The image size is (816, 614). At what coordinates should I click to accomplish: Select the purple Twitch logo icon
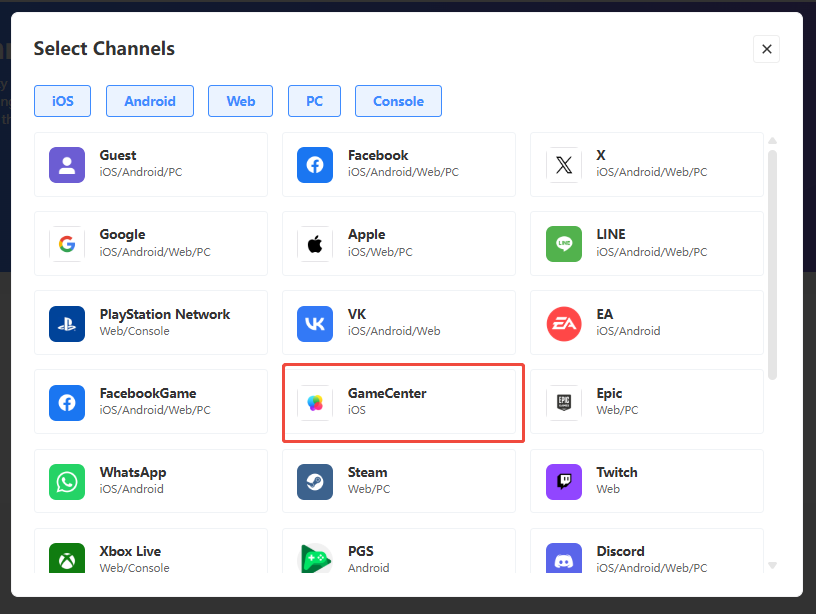pos(564,481)
